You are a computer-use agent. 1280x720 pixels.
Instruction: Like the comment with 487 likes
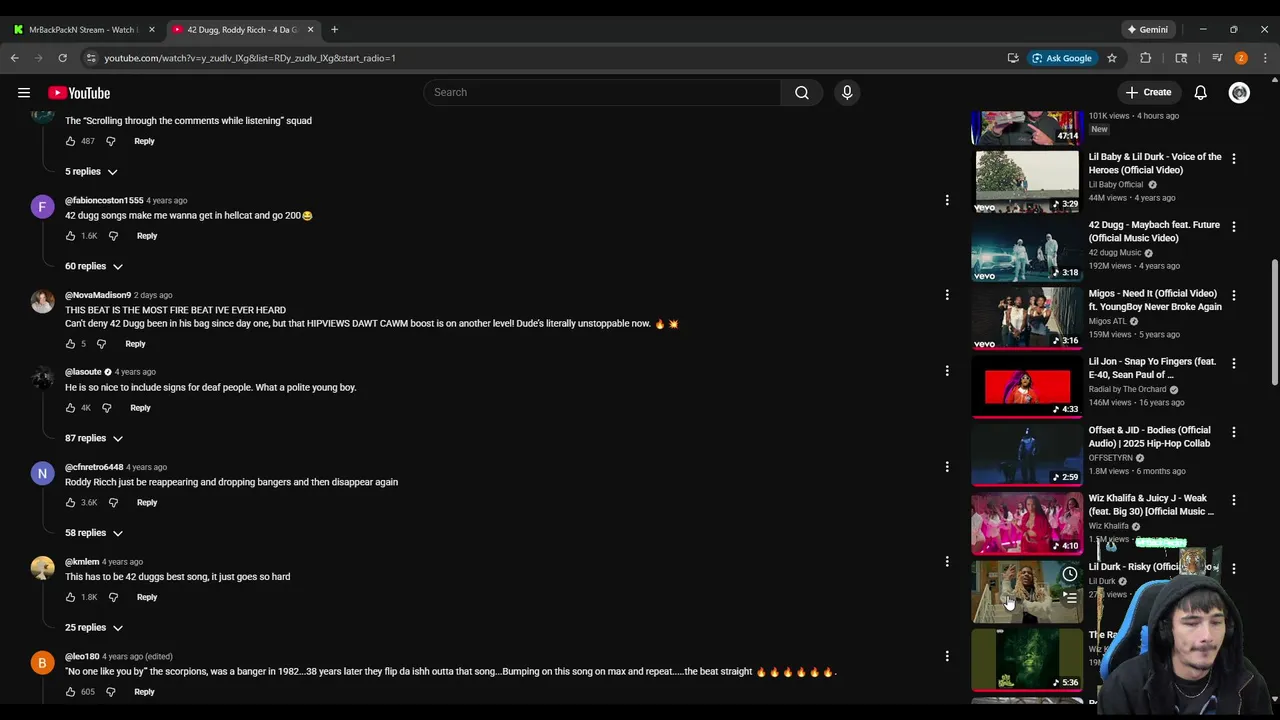tap(70, 141)
